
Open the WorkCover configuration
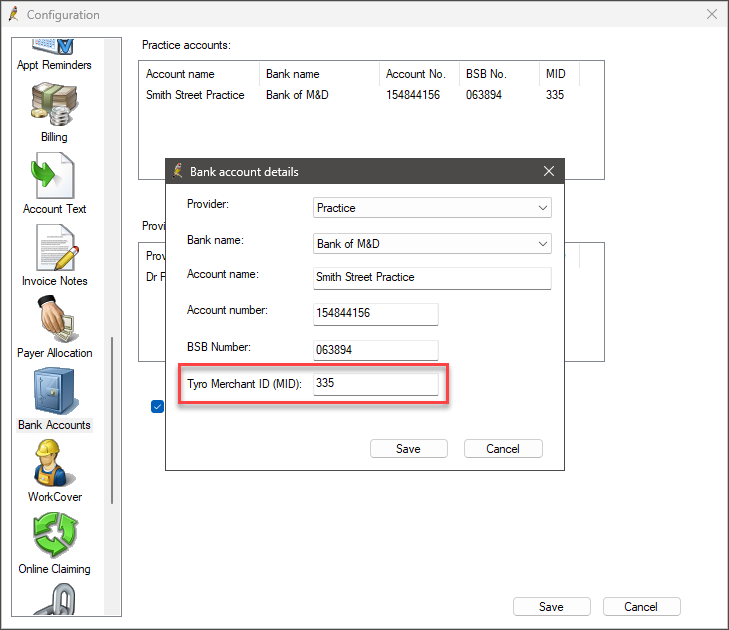point(54,471)
